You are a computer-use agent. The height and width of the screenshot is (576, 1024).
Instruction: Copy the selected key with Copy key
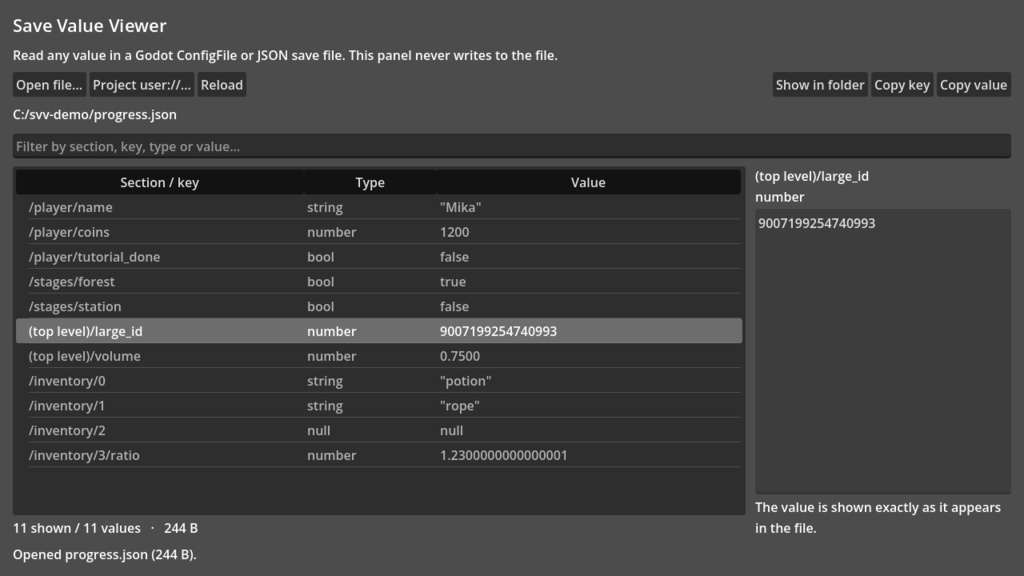902,85
